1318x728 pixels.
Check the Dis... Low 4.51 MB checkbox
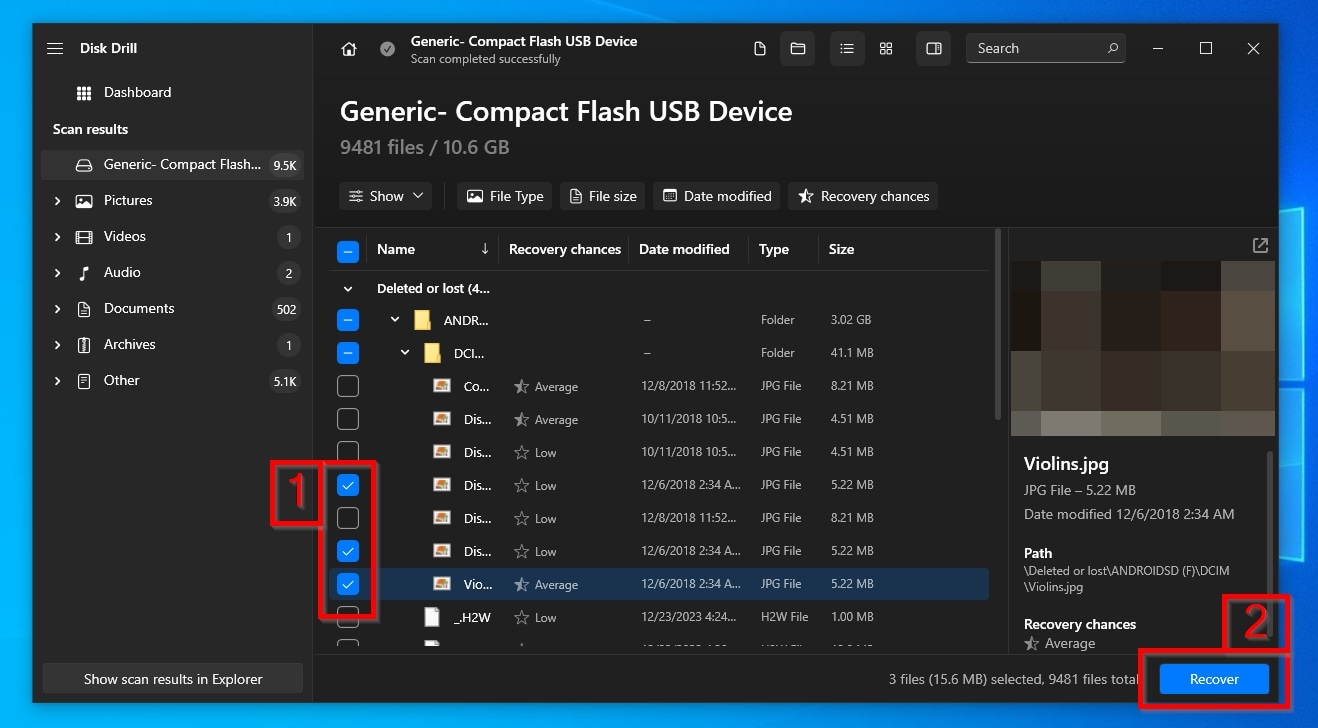pyautogui.click(x=348, y=452)
